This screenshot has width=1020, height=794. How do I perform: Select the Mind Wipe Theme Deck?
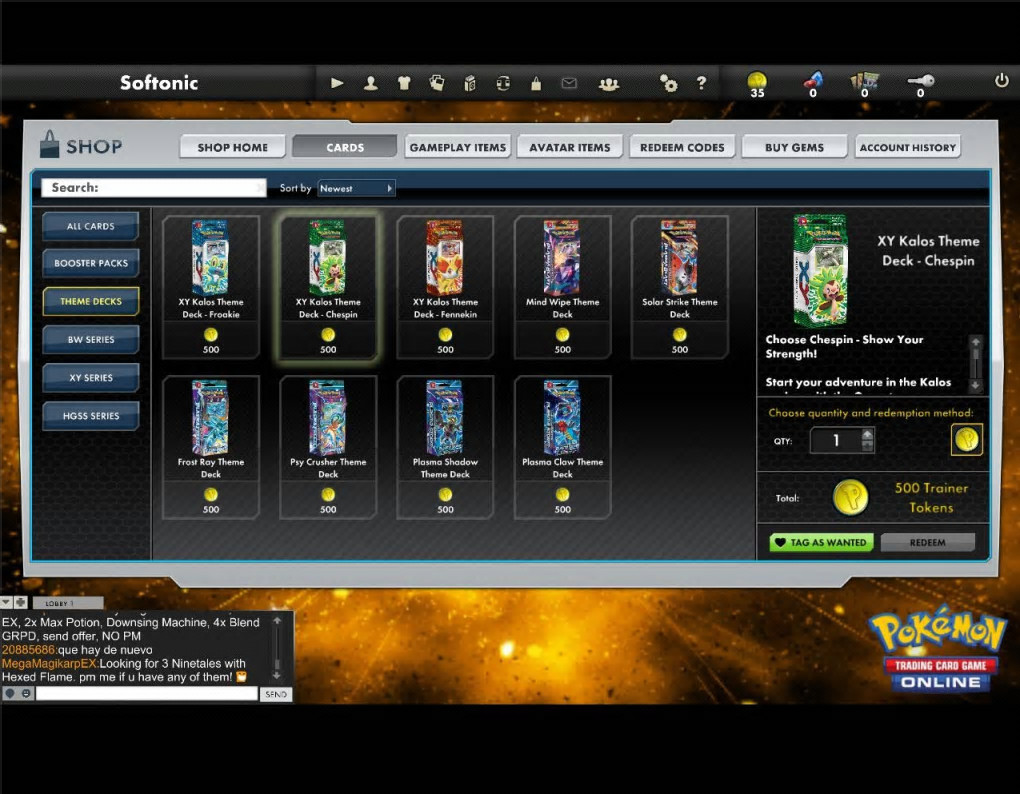click(562, 287)
